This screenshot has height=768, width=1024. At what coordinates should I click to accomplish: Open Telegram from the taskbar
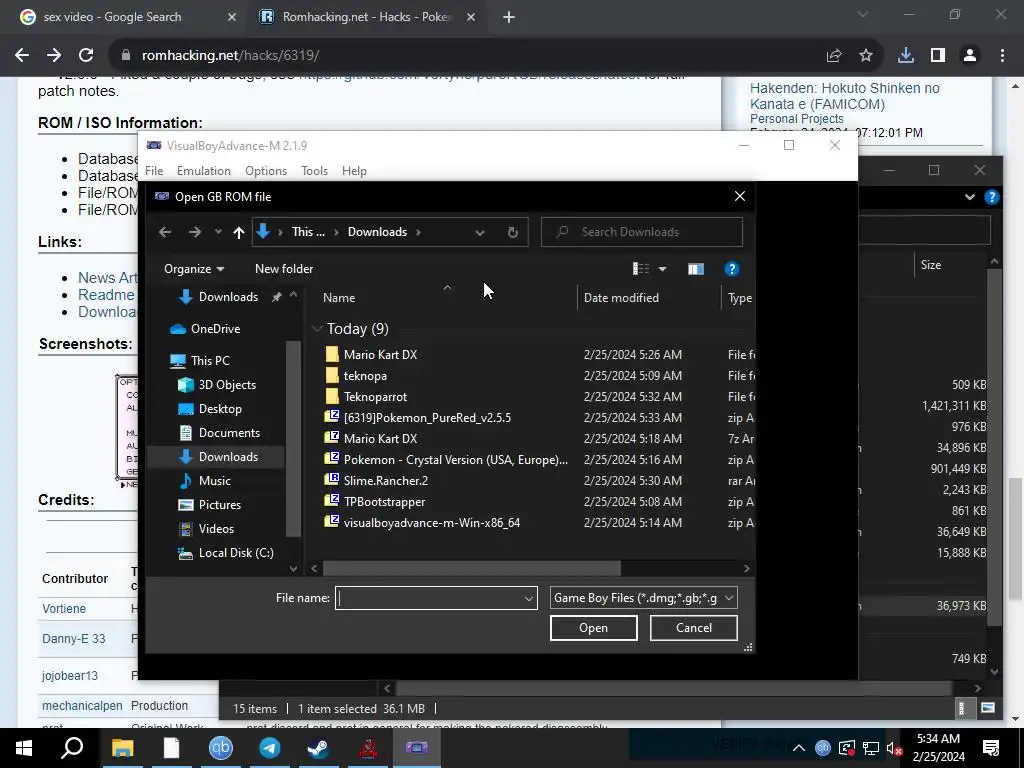[270, 748]
